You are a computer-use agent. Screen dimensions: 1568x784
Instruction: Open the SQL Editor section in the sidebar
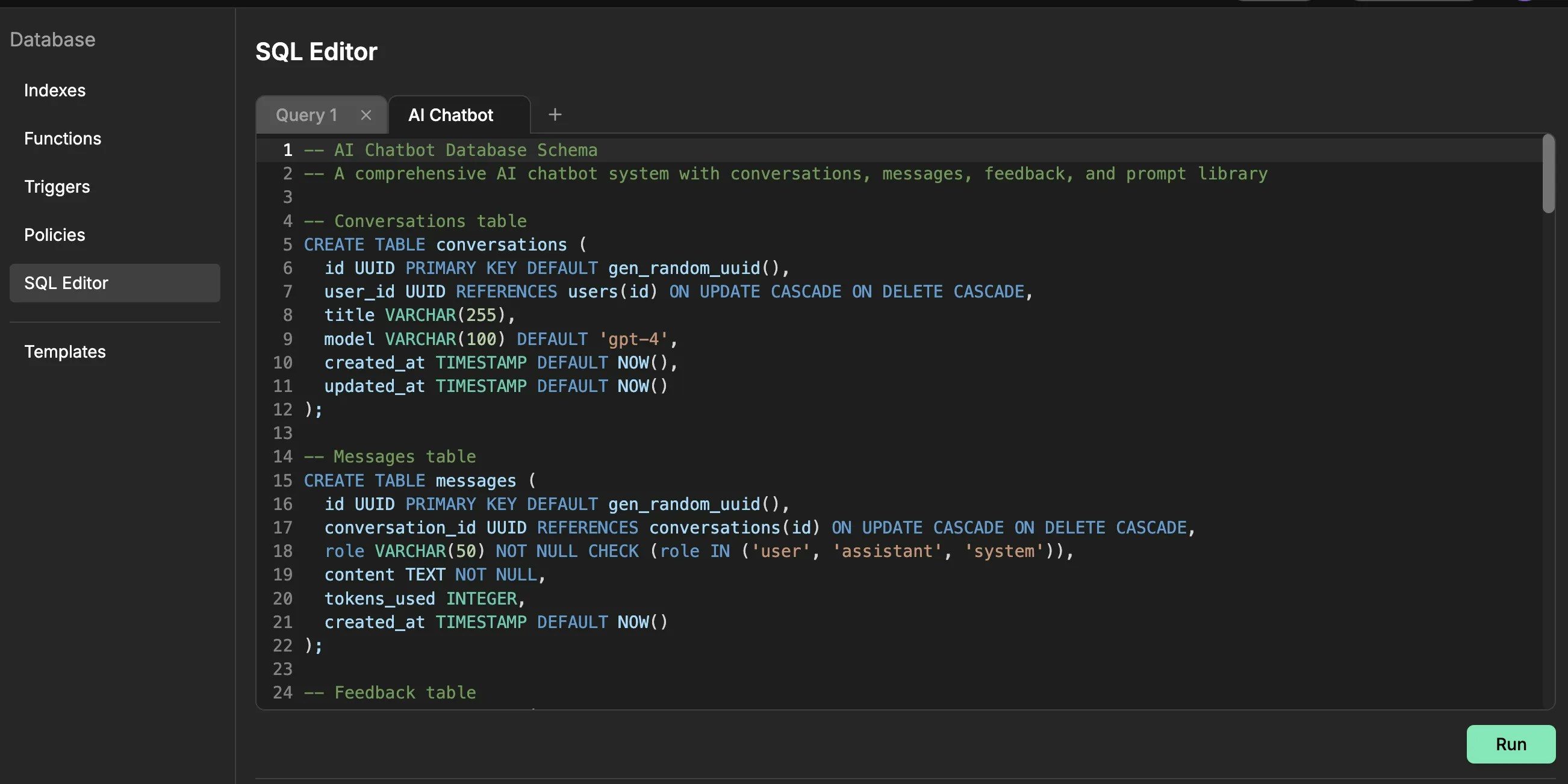click(x=66, y=282)
